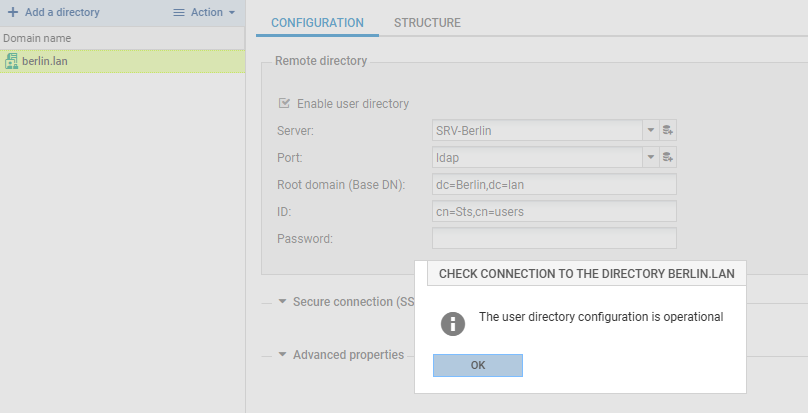This screenshot has height=413, width=808.
Task: Click the plus icon for Add a directory
Action: (12, 12)
